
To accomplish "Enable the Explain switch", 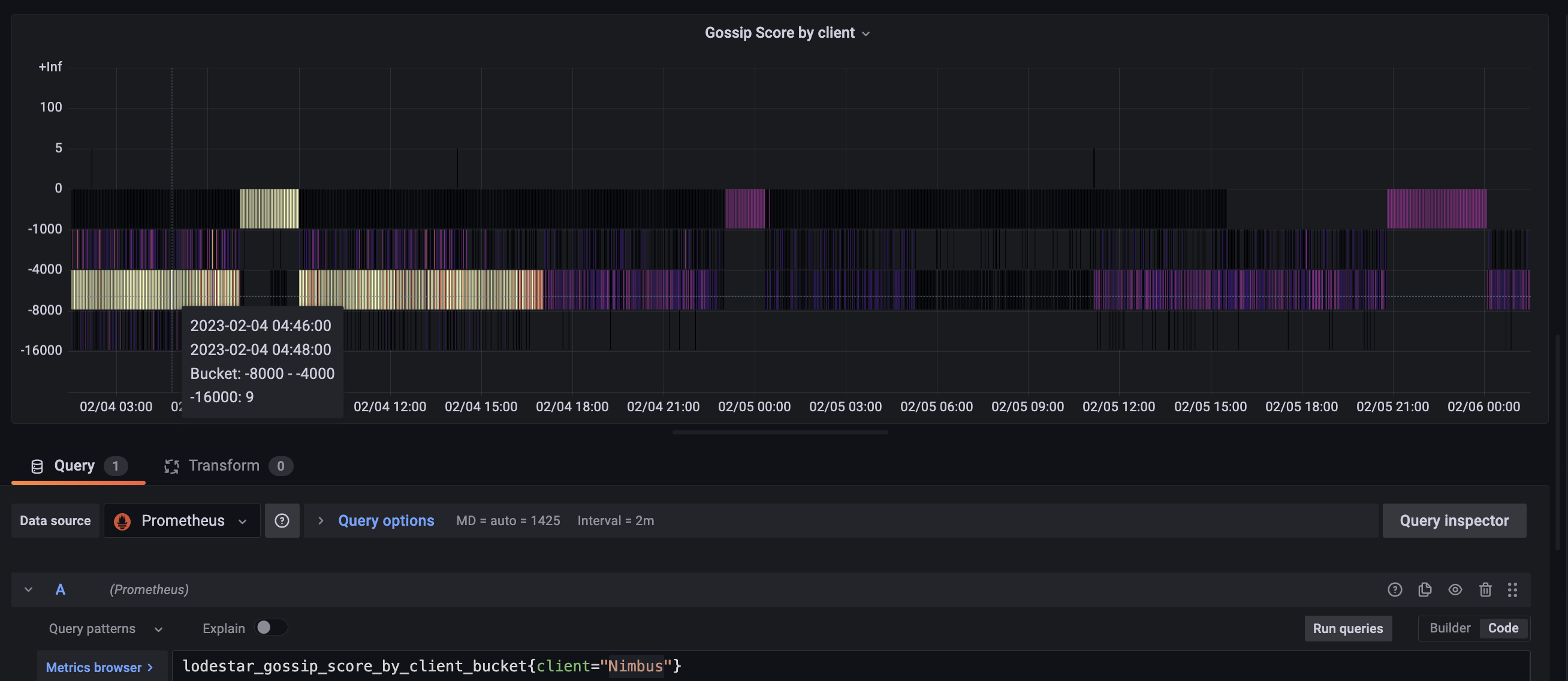I will point(271,628).
